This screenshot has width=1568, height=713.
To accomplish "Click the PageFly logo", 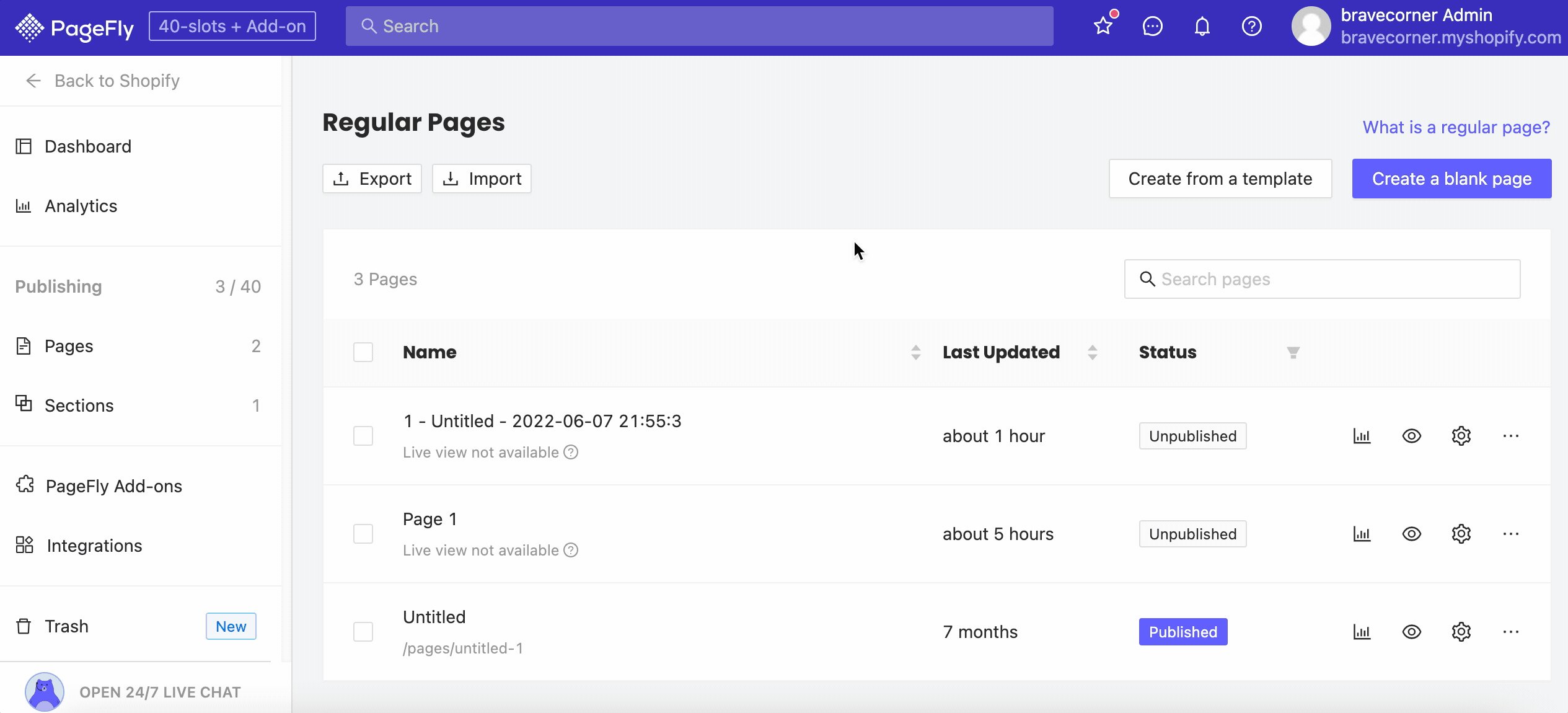I will [x=74, y=27].
